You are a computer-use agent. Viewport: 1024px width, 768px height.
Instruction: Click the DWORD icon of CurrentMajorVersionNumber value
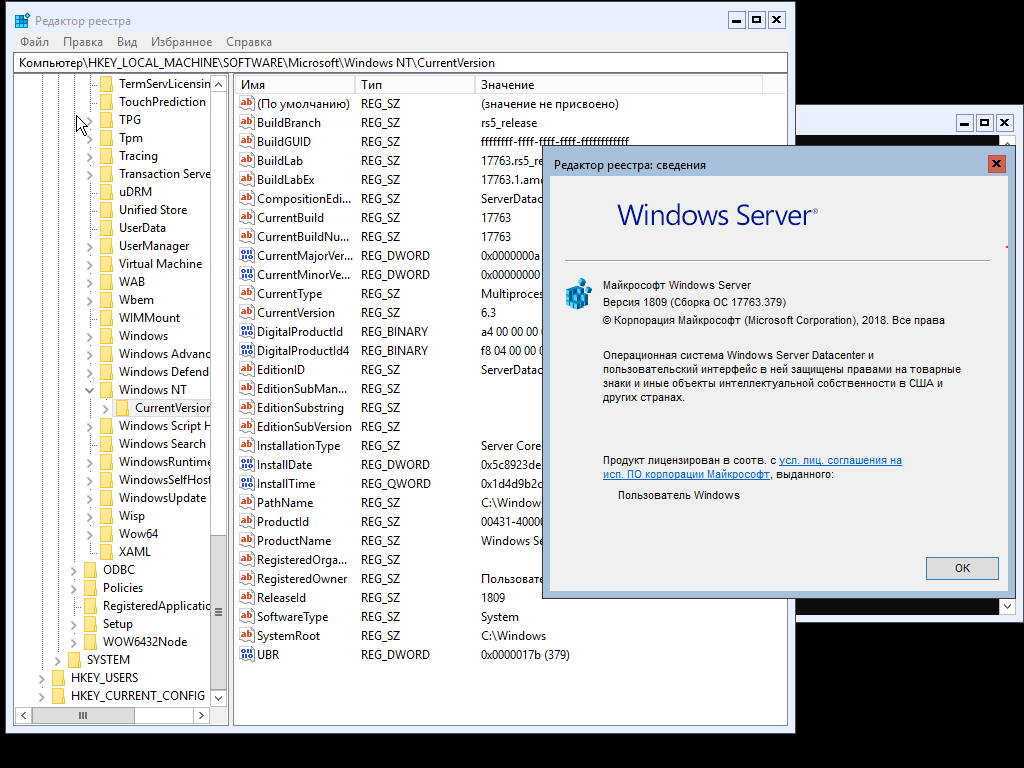tap(246, 255)
